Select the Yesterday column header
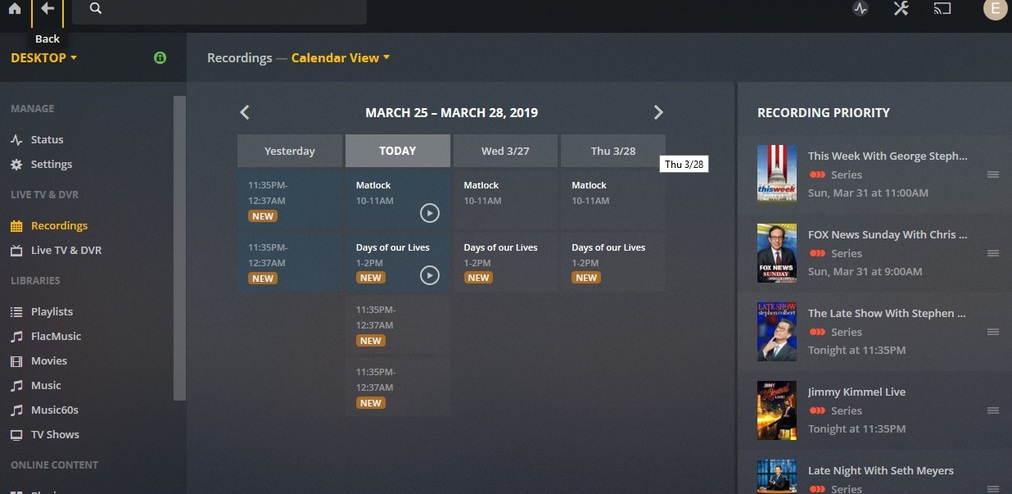 [290, 150]
